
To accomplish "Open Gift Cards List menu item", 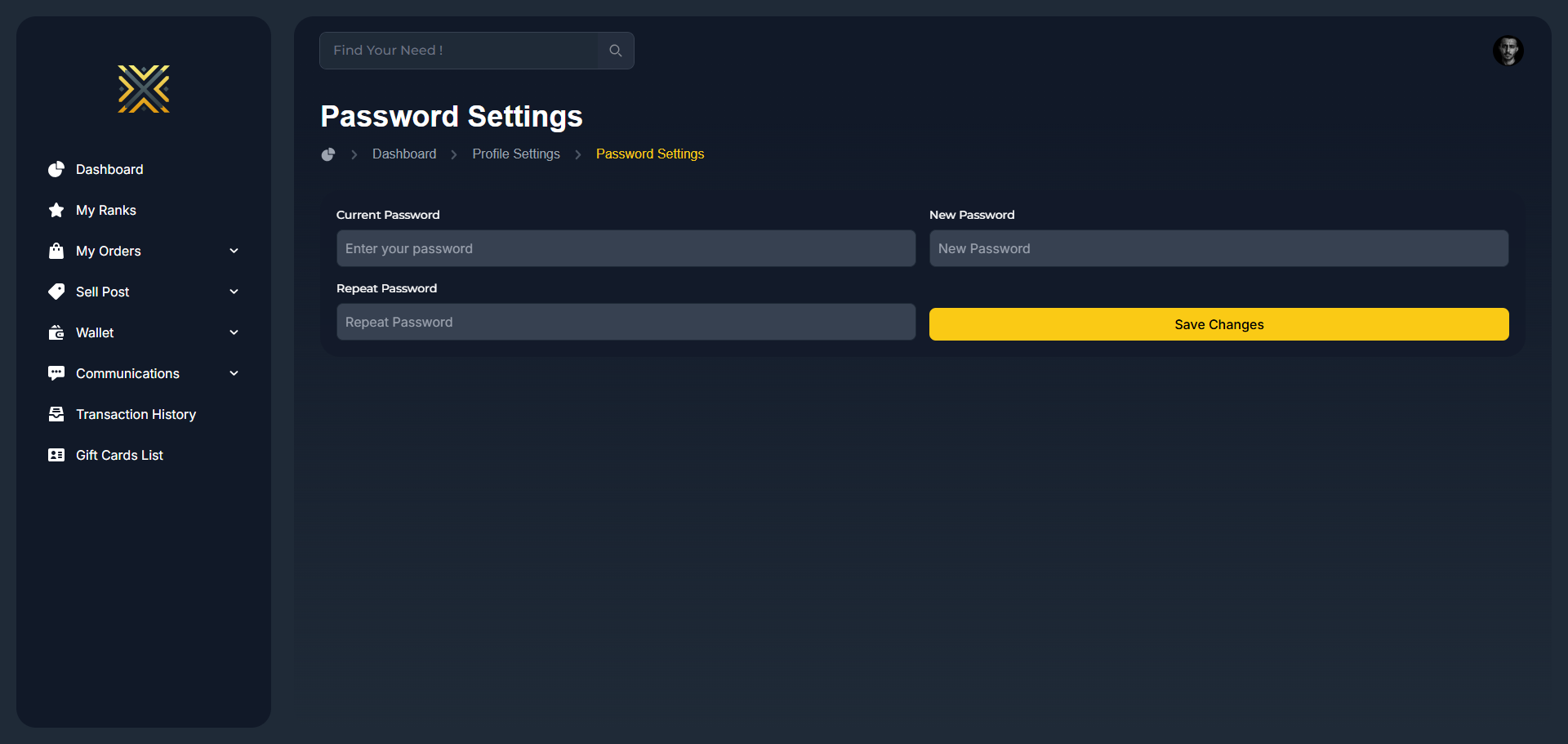I will pyautogui.click(x=119, y=455).
